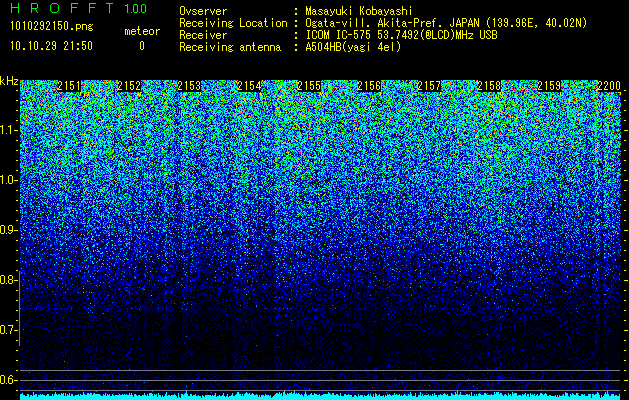Select the version number 1.0.0
This screenshot has width=629, height=400.
click(136, 8)
